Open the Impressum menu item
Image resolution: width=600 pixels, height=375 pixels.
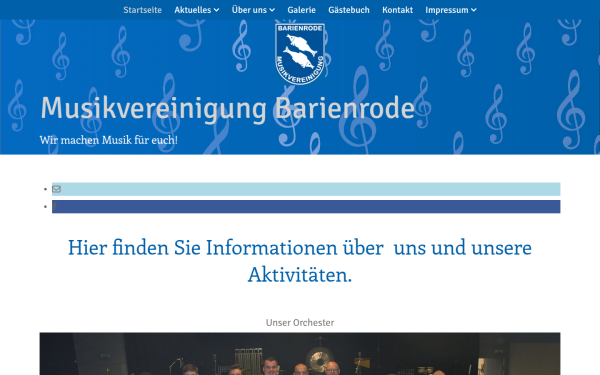[447, 10]
